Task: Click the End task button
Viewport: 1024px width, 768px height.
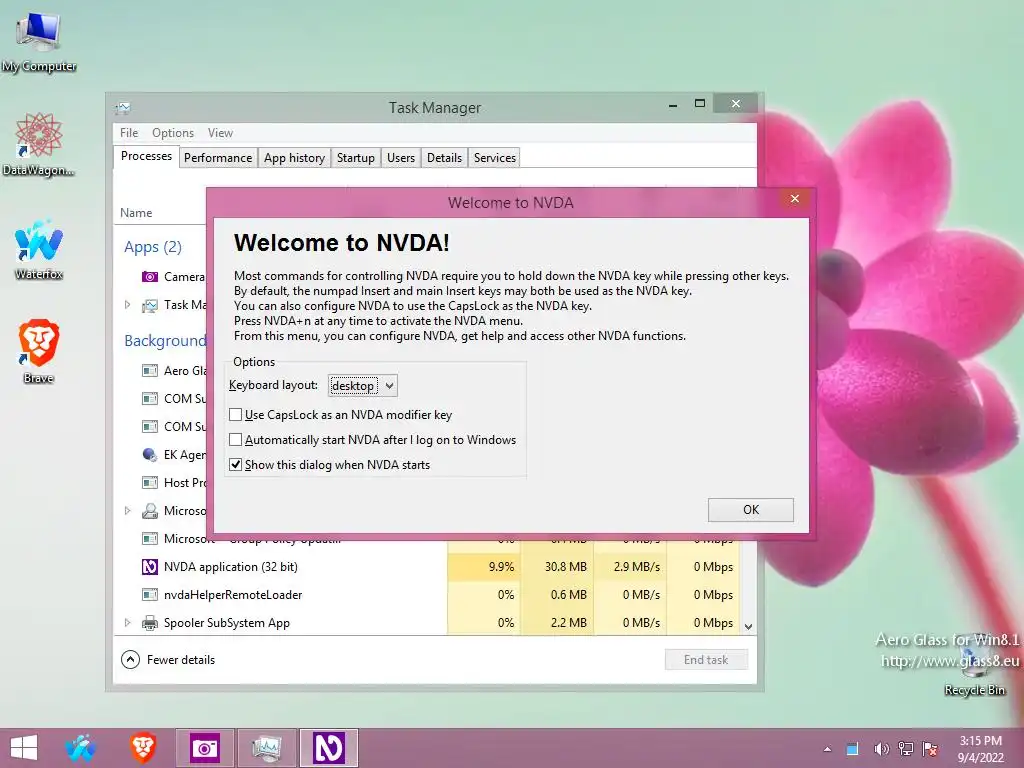Action: (706, 660)
